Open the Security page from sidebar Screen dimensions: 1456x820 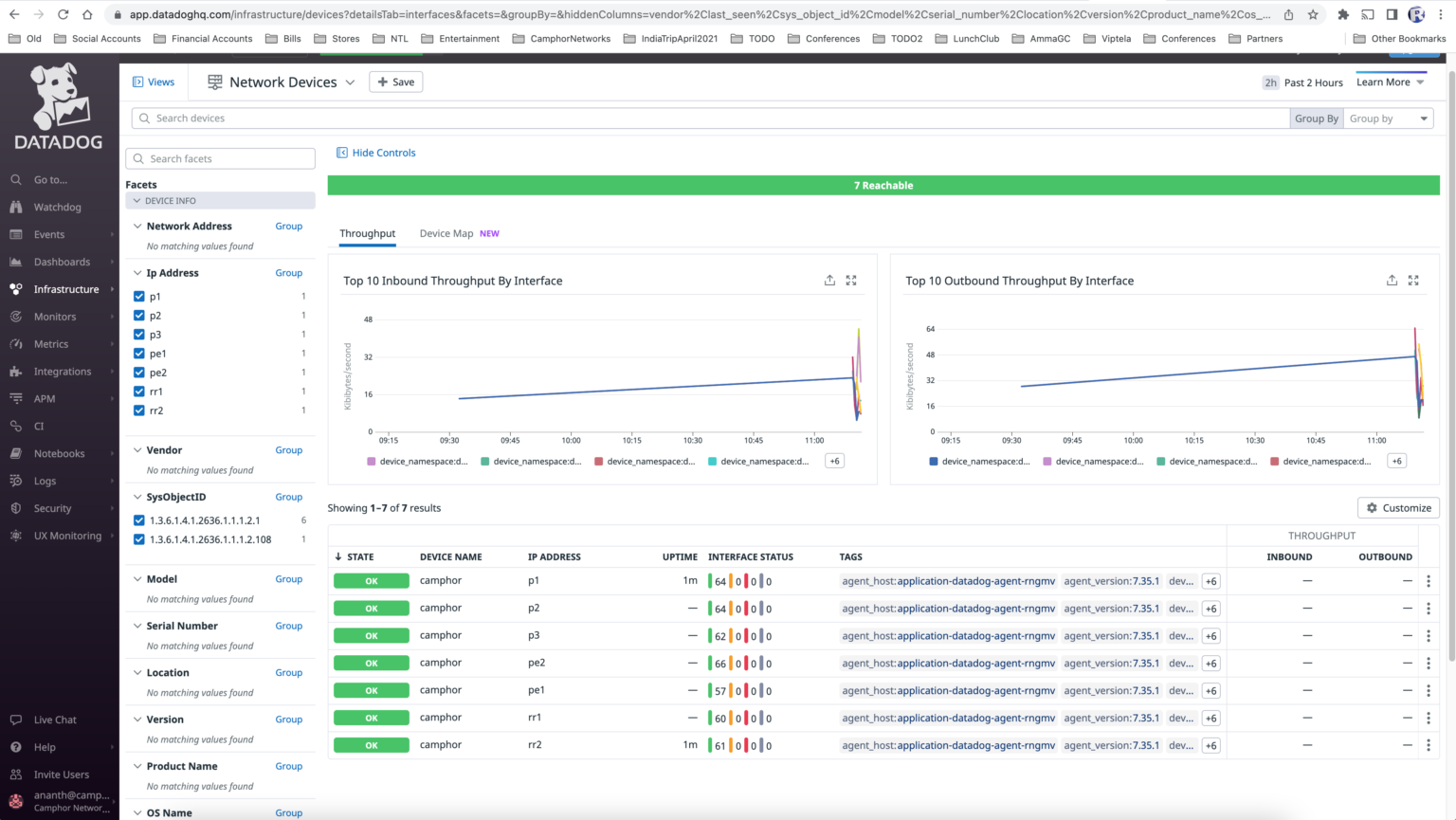(53, 508)
